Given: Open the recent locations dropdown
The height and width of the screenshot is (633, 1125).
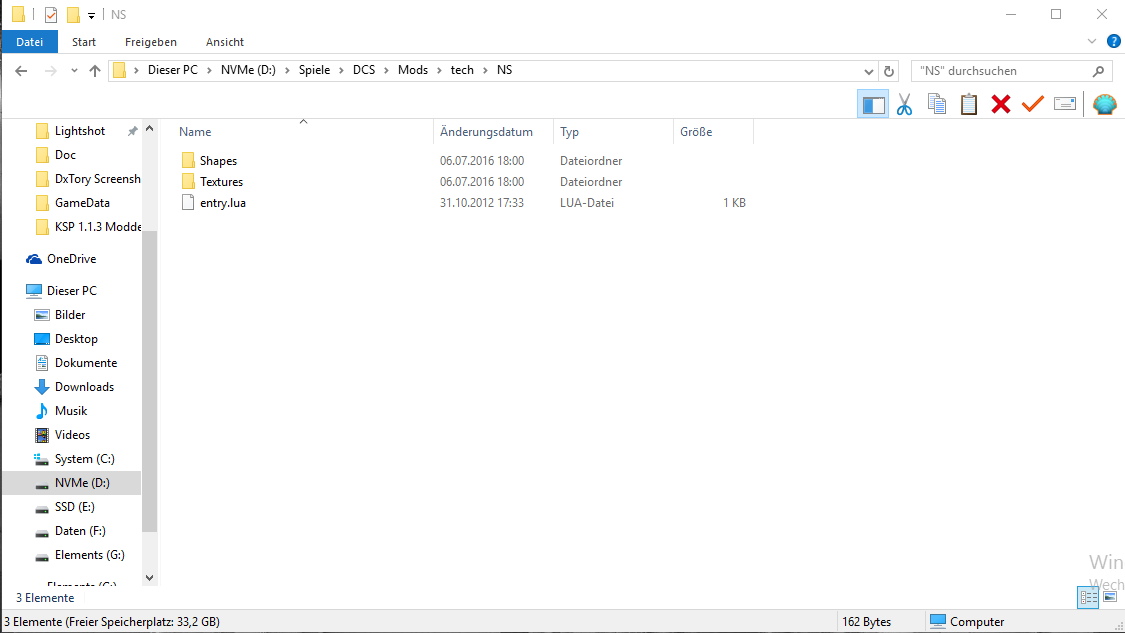Looking at the screenshot, I should pos(74,70).
